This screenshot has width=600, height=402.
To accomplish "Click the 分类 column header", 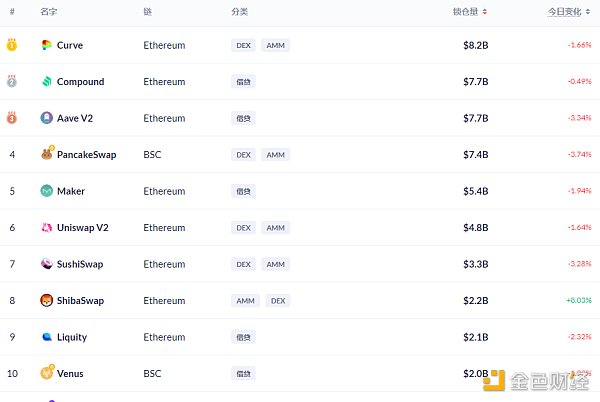I will 239,12.
